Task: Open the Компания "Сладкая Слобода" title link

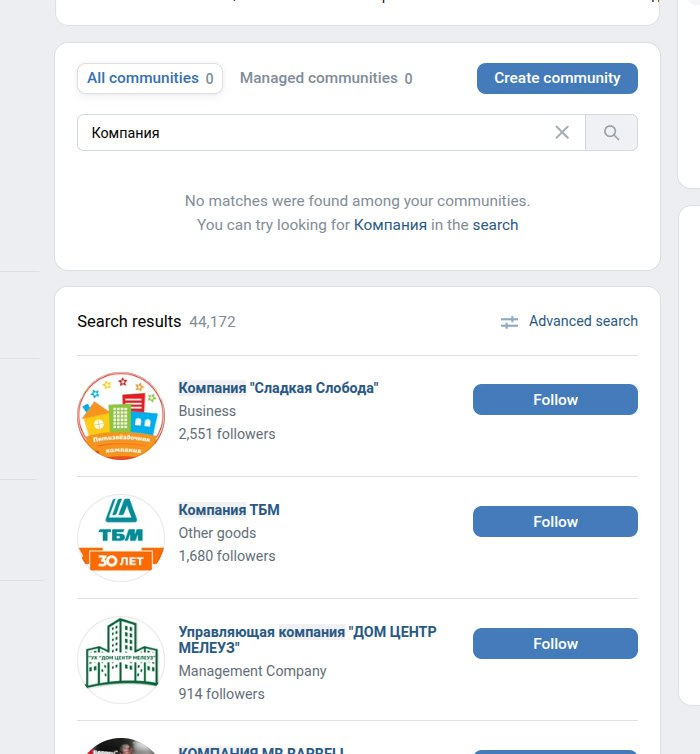Action: (x=278, y=388)
